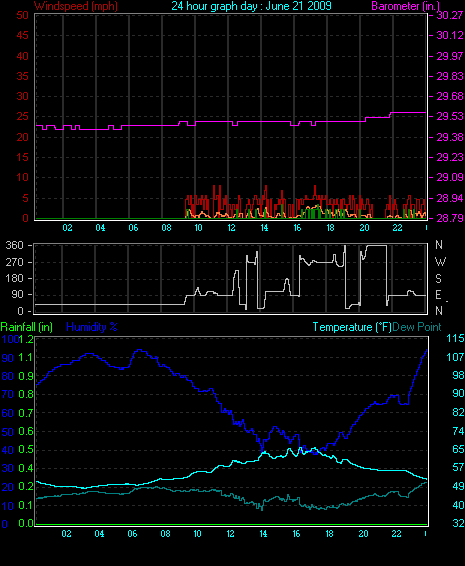Select temperature axis value 32
The width and height of the screenshot is (465, 566).
458,523
